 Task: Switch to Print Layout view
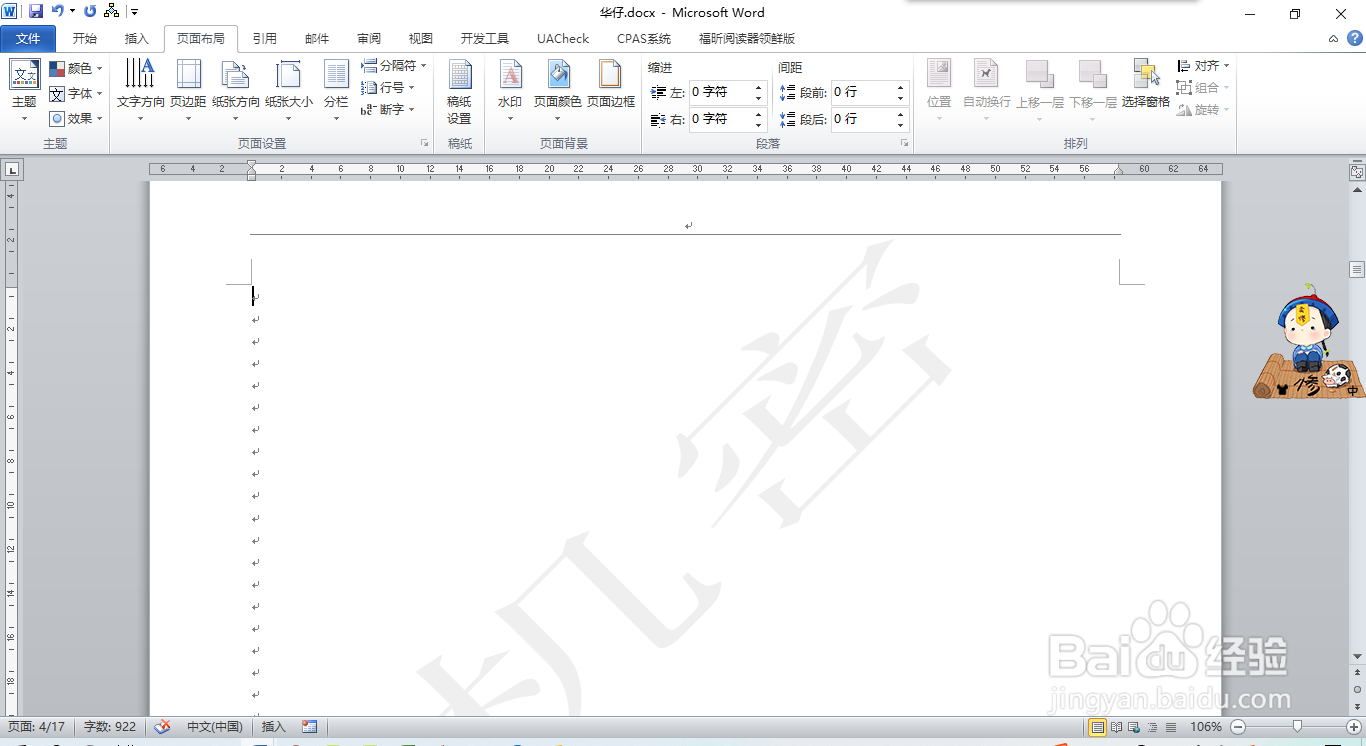(1098, 727)
